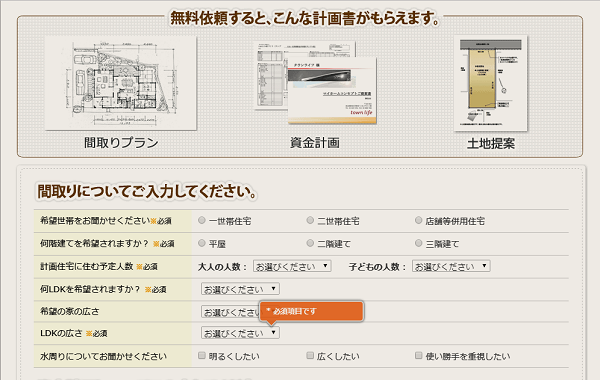Screen dimensions: 600x380
Task: Click the 資金計画 caption text
Action: 315,143
